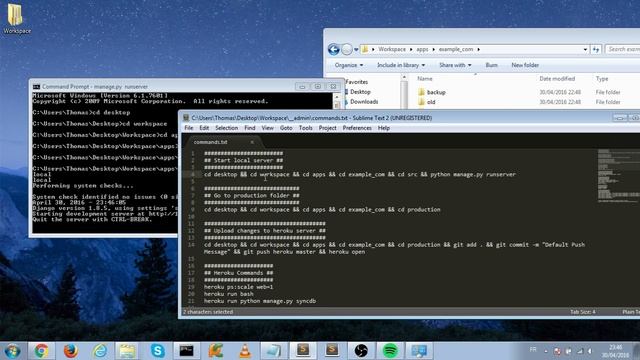640x360 pixels.
Task: Open the Goto menu in Sublime Text
Action: (x=286, y=128)
